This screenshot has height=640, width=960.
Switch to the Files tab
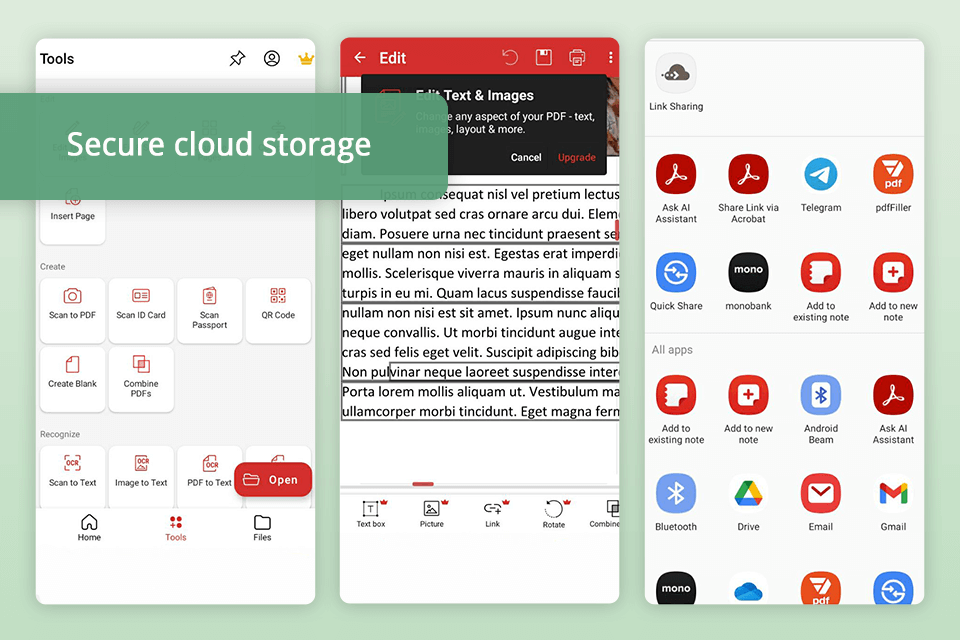coord(262,528)
